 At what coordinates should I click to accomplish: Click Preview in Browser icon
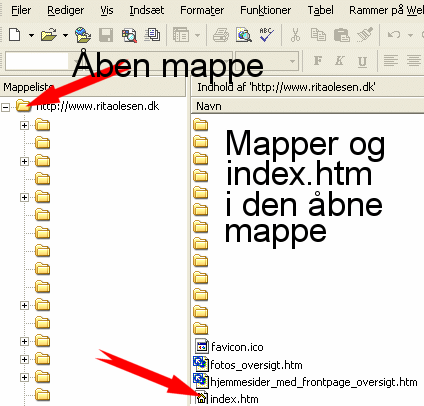coord(244,35)
